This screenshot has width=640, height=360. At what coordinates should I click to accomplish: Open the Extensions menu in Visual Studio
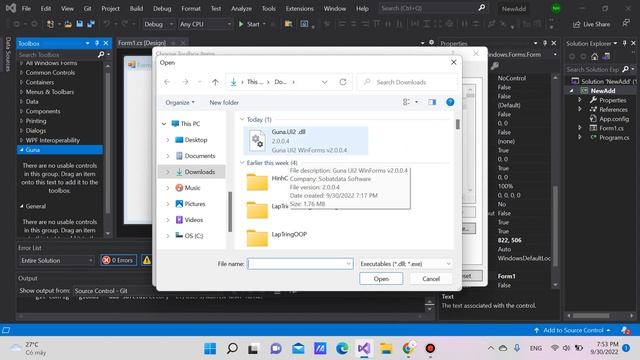[x=300, y=8]
